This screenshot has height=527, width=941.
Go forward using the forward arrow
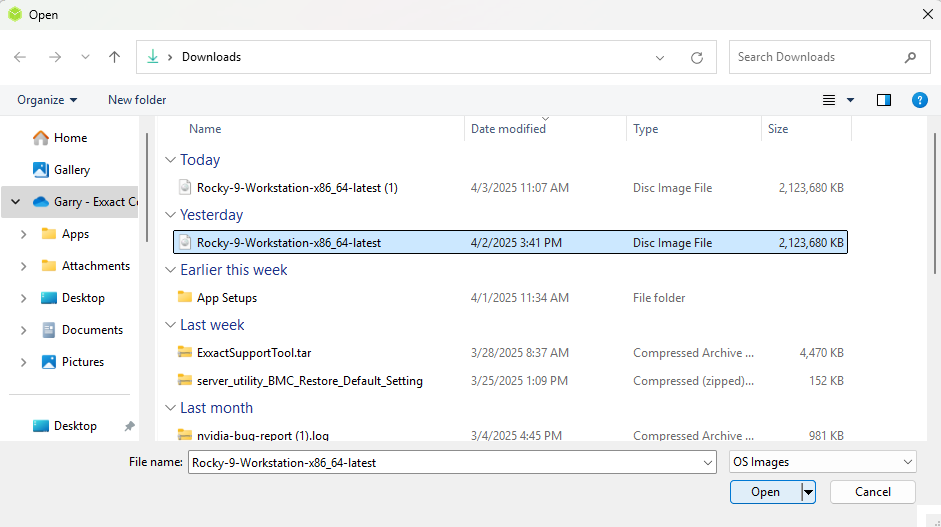click(x=55, y=57)
